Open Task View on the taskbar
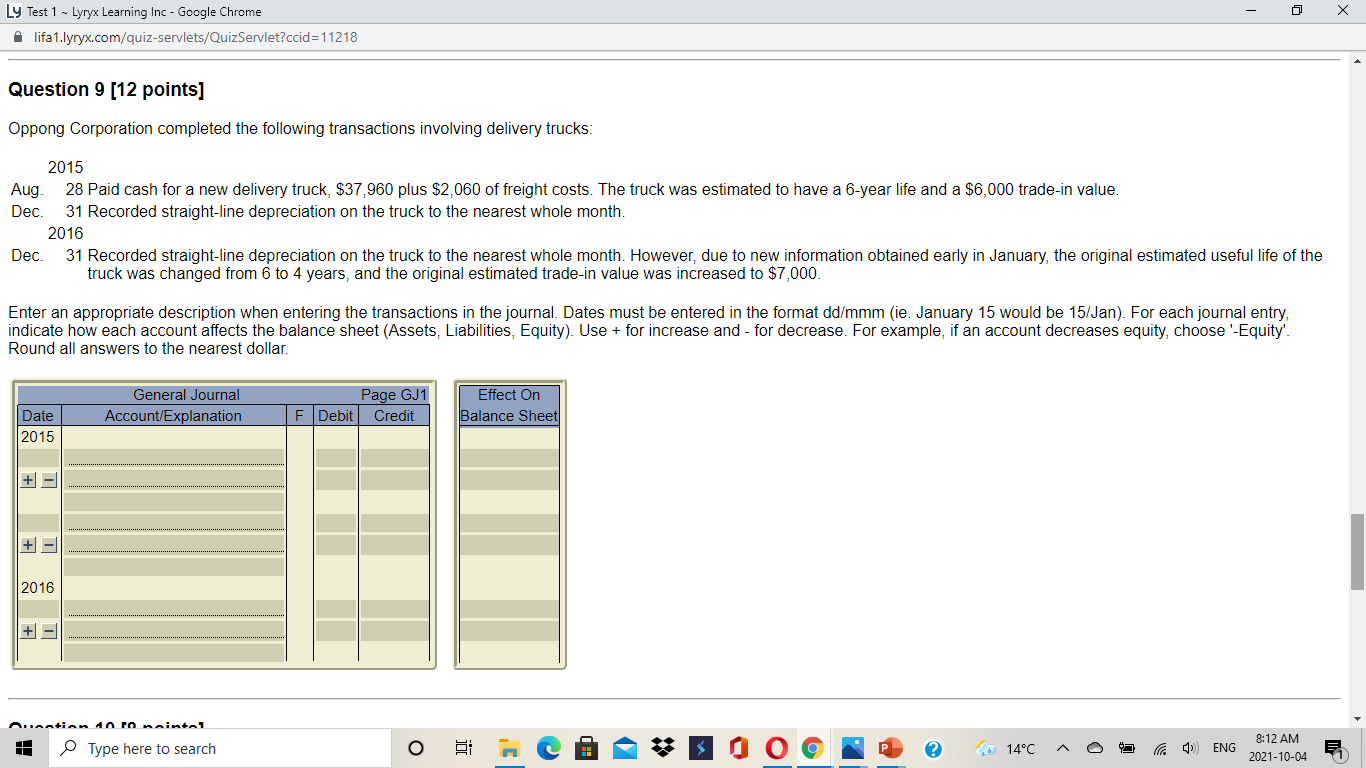1366x768 pixels. coord(463,747)
